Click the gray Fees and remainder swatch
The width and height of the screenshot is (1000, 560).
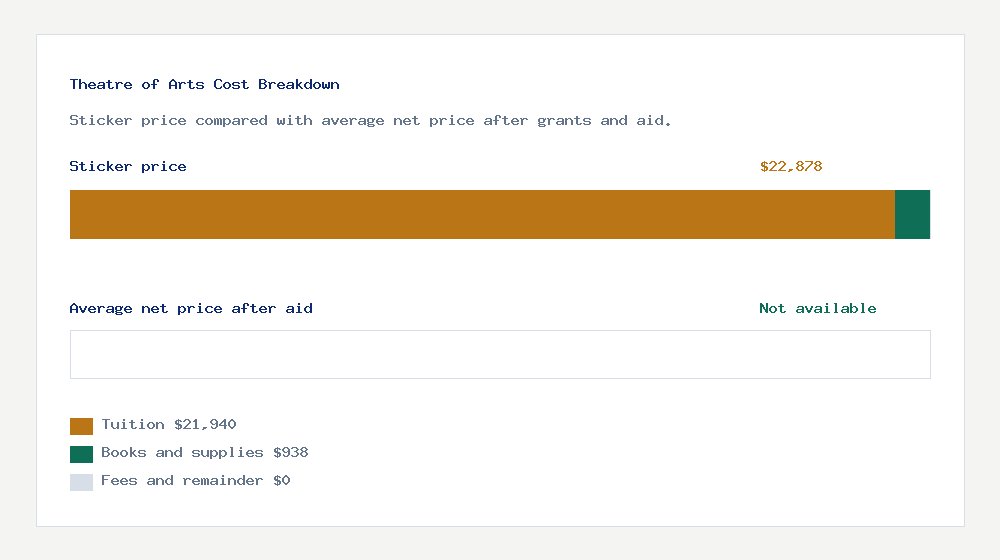point(81,482)
